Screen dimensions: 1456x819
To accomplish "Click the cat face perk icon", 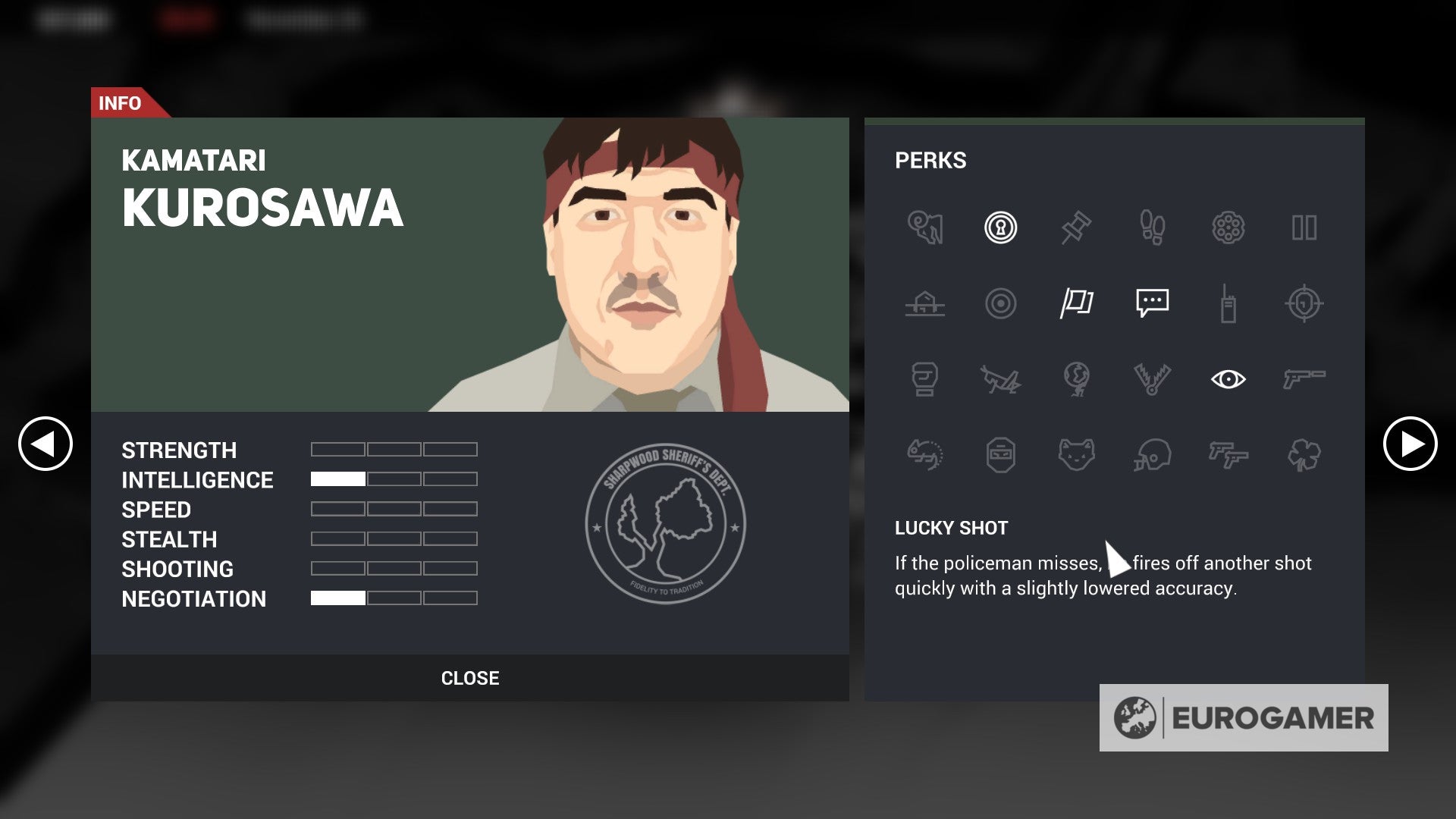I will [x=1076, y=454].
